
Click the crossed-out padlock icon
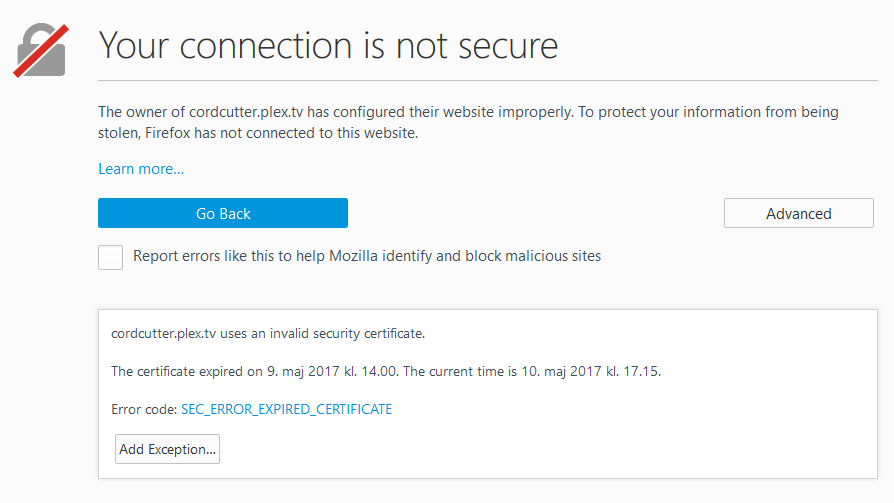[x=41, y=48]
